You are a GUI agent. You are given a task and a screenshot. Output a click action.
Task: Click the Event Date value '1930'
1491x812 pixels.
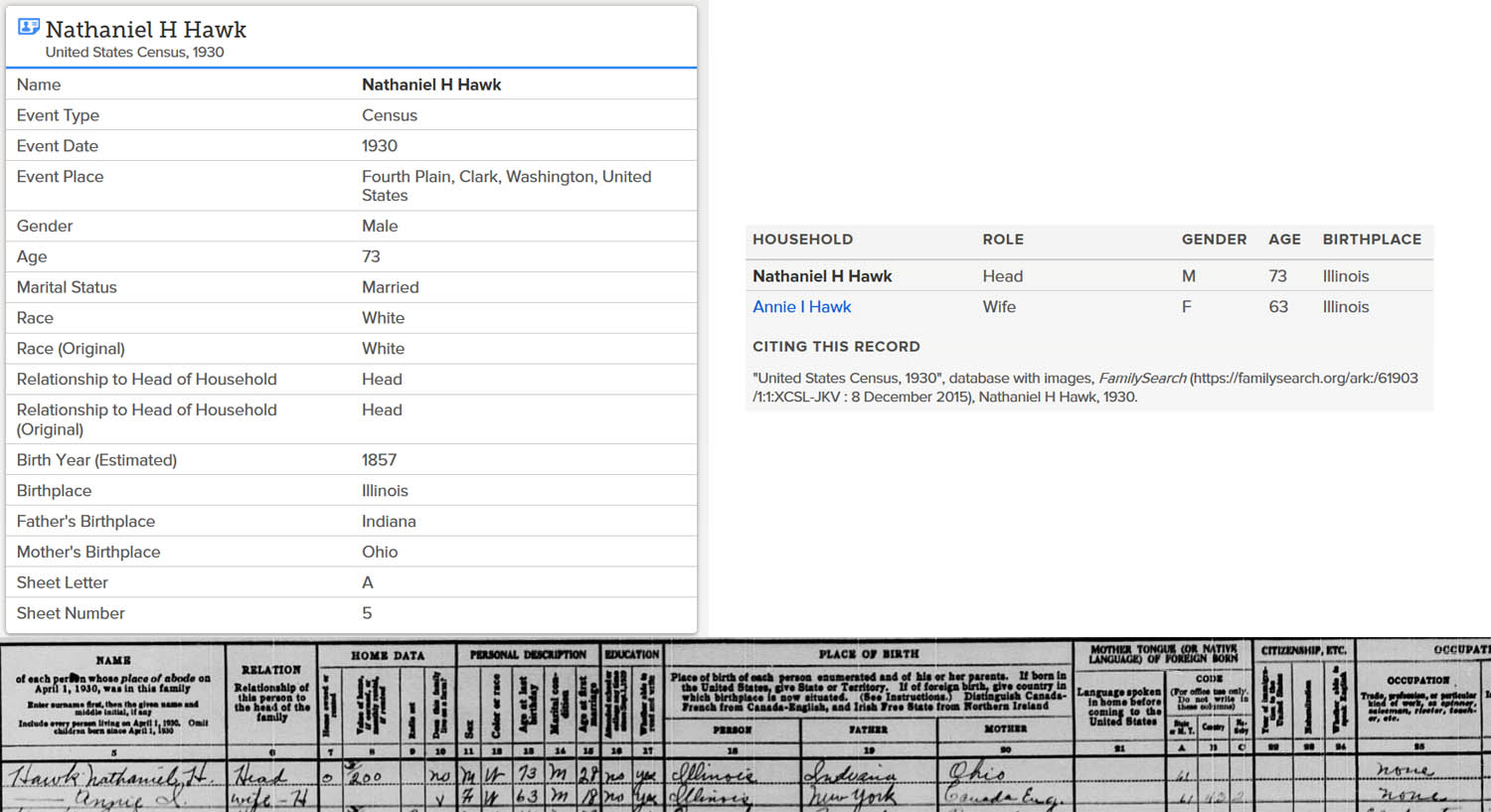click(x=380, y=146)
